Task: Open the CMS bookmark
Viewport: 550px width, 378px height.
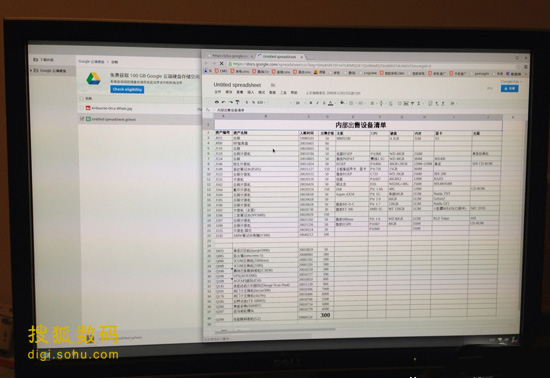Action: tap(221, 71)
